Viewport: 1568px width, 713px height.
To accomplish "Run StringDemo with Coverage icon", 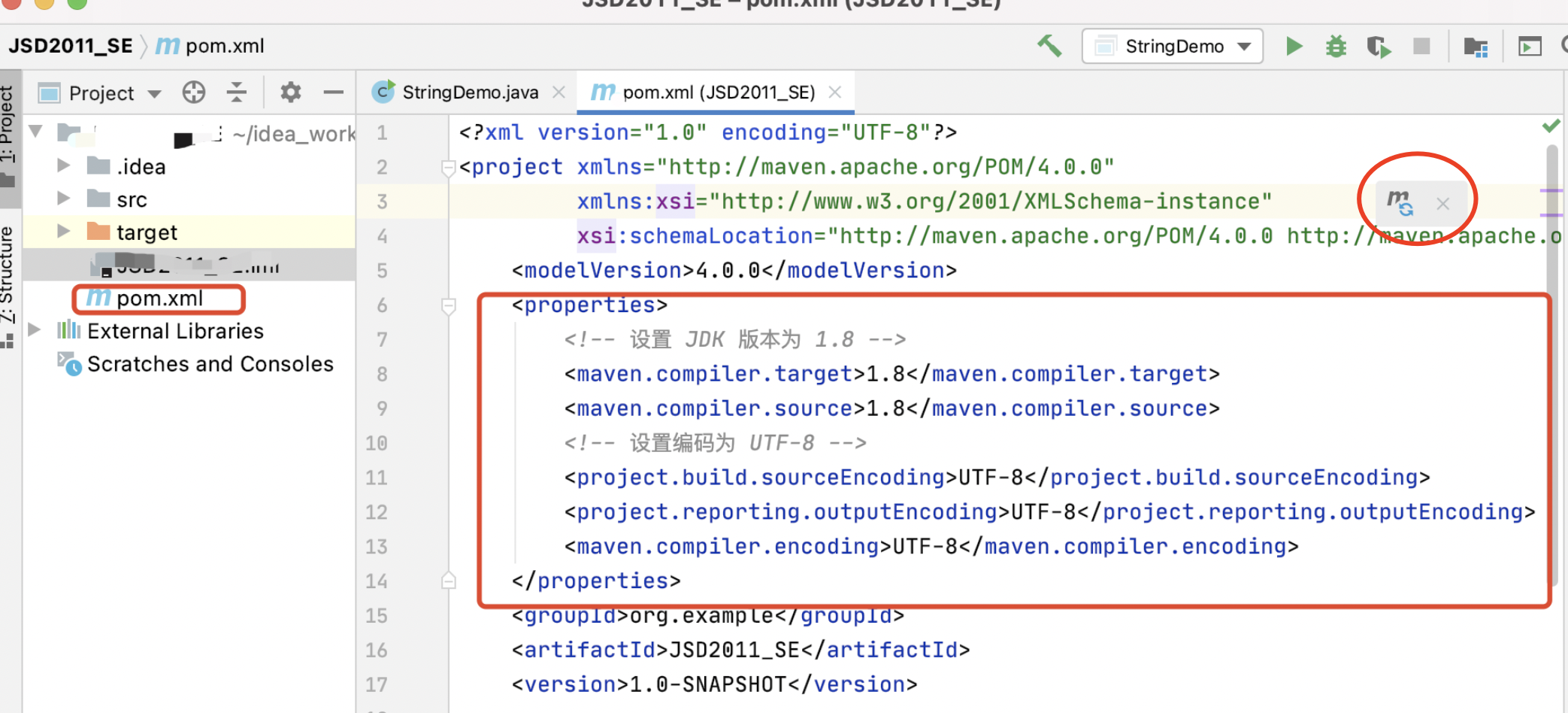I will [x=1379, y=46].
